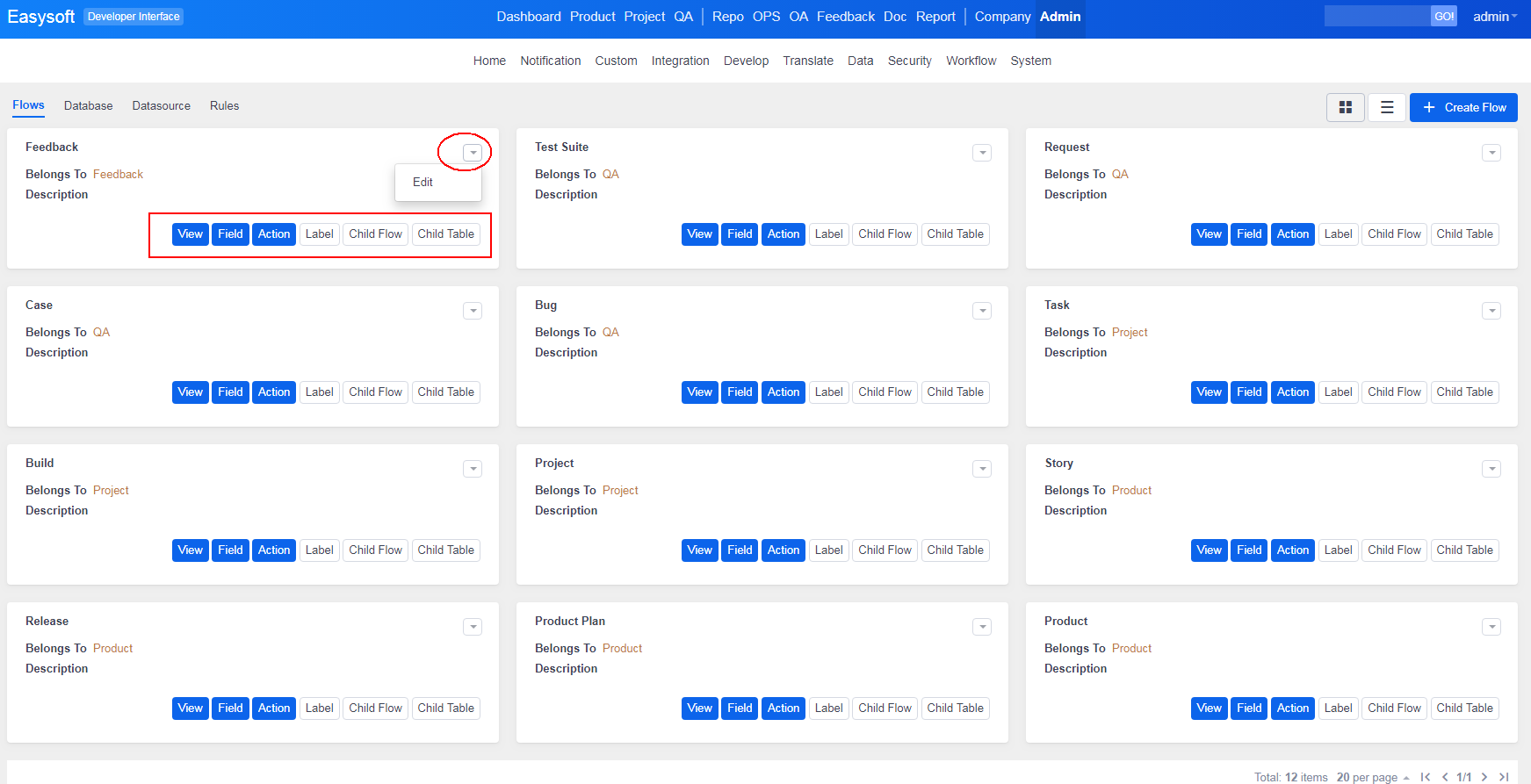Screen dimensions: 1531x784
Task: Open the admin user dropdown
Action: pyautogui.click(x=1494, y=17)
